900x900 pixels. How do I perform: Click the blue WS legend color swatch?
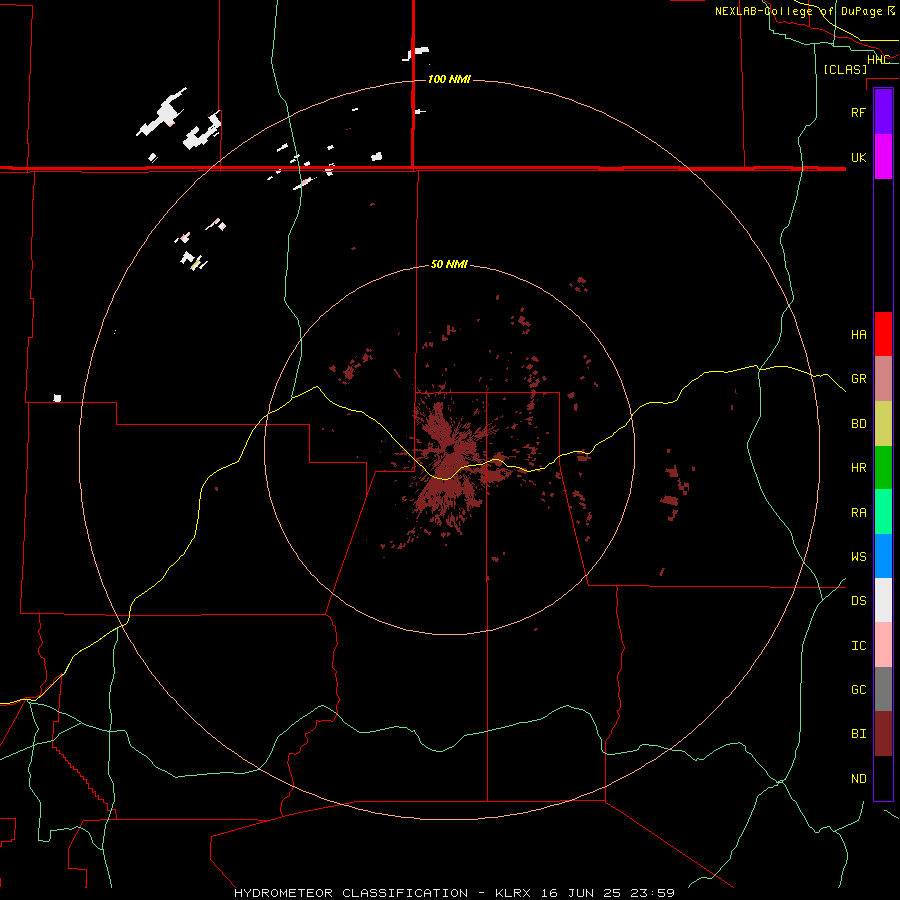[x=883, y=556]
